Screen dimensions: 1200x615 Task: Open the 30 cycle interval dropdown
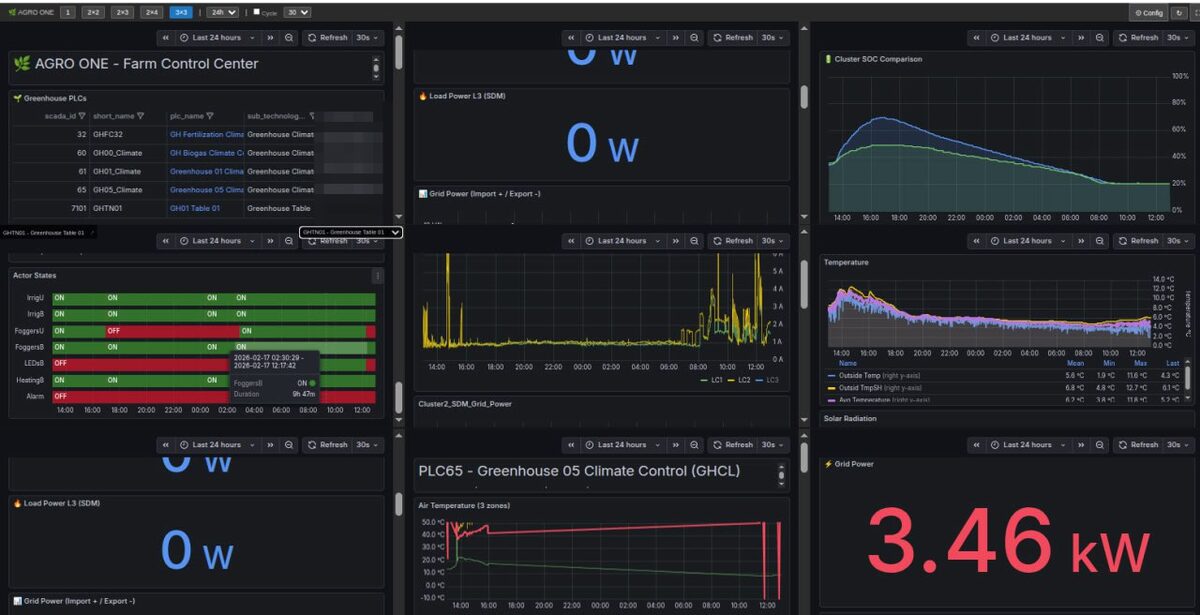click(297, 13)
